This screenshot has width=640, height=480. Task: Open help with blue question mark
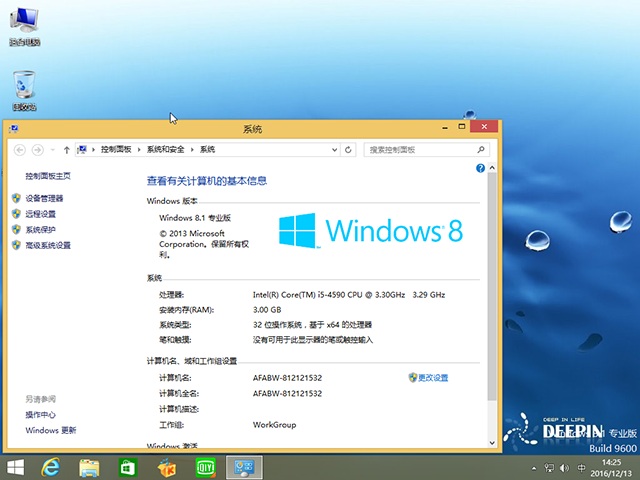point(480,168)
